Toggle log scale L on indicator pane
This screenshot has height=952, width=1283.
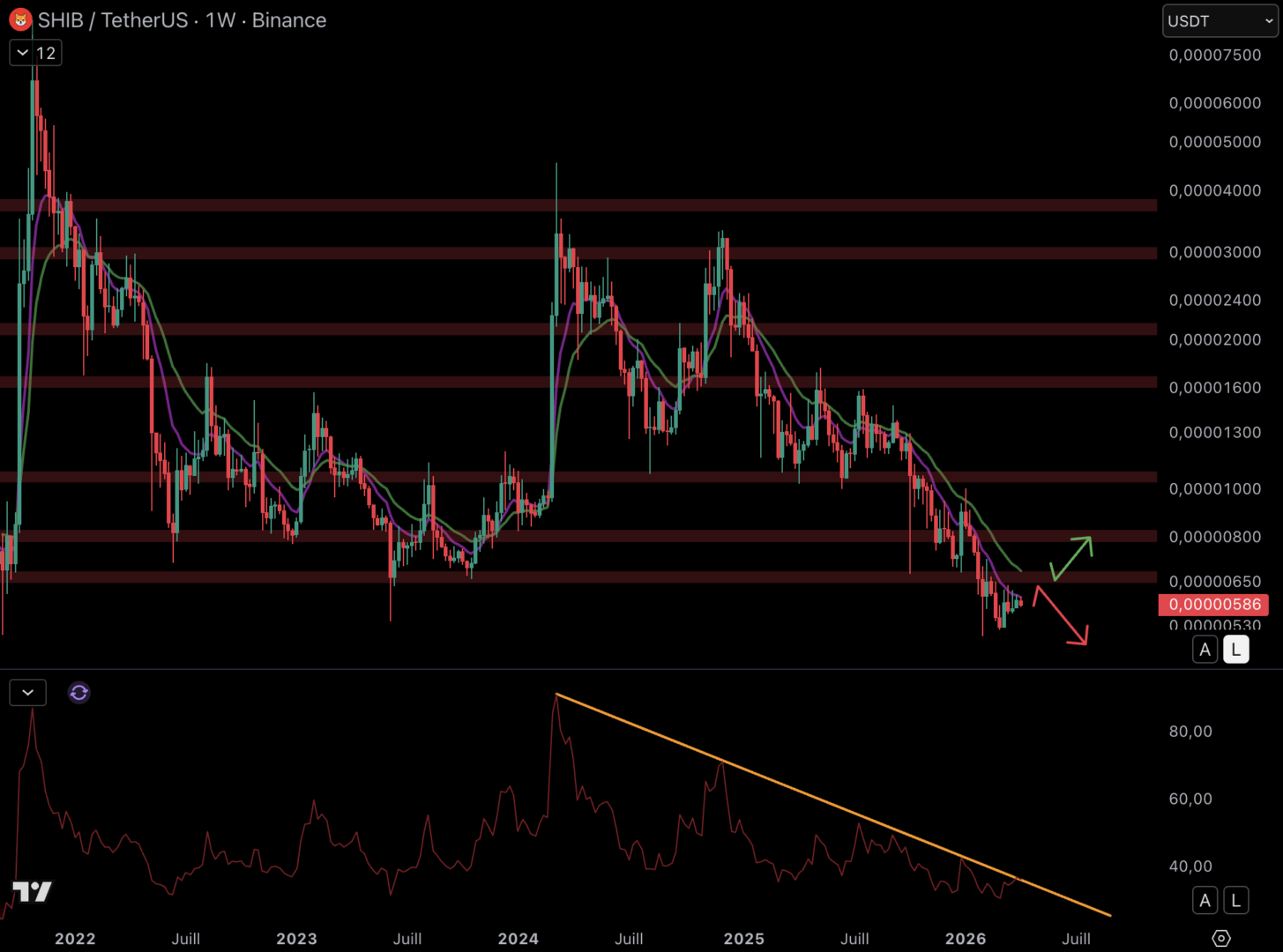click(x=1235, y=900)
